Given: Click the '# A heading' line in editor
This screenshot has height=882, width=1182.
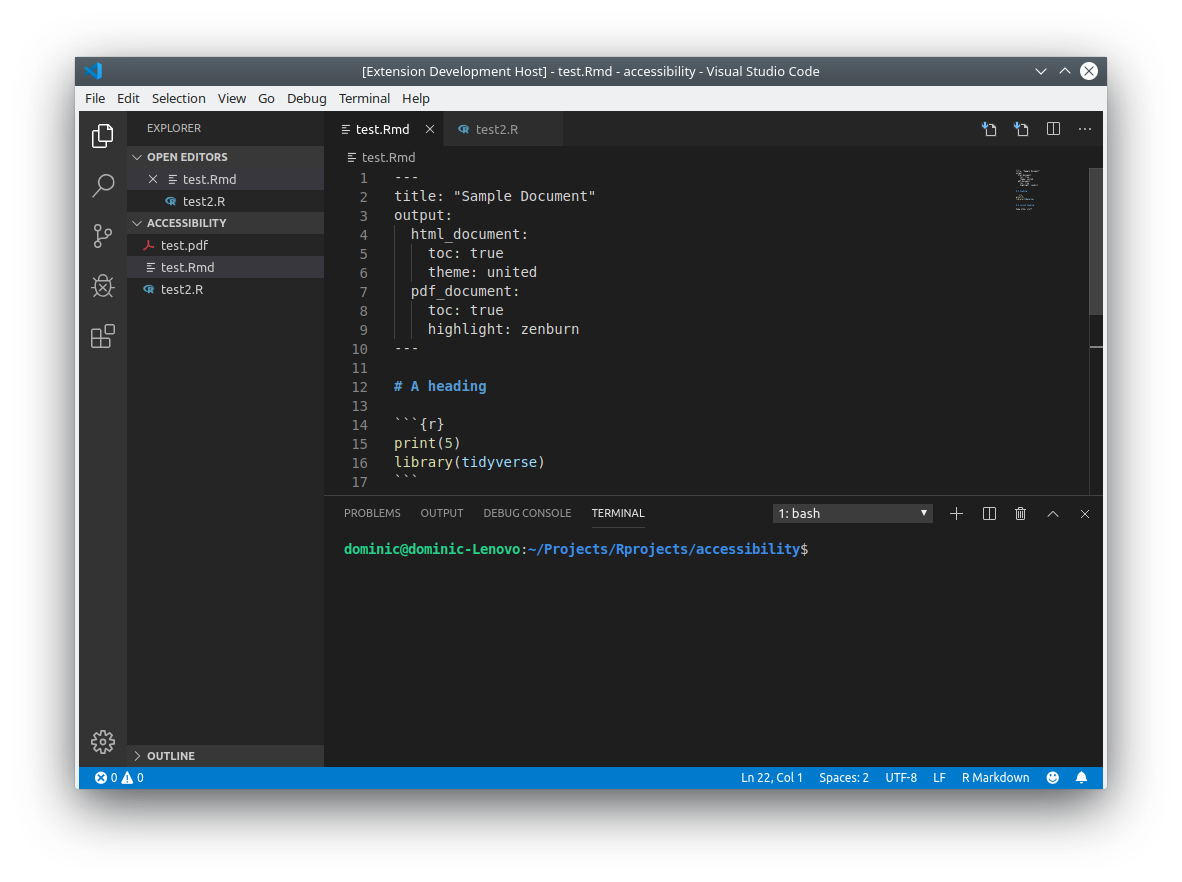Looking at the screenshot, I should tap(440, 387).
